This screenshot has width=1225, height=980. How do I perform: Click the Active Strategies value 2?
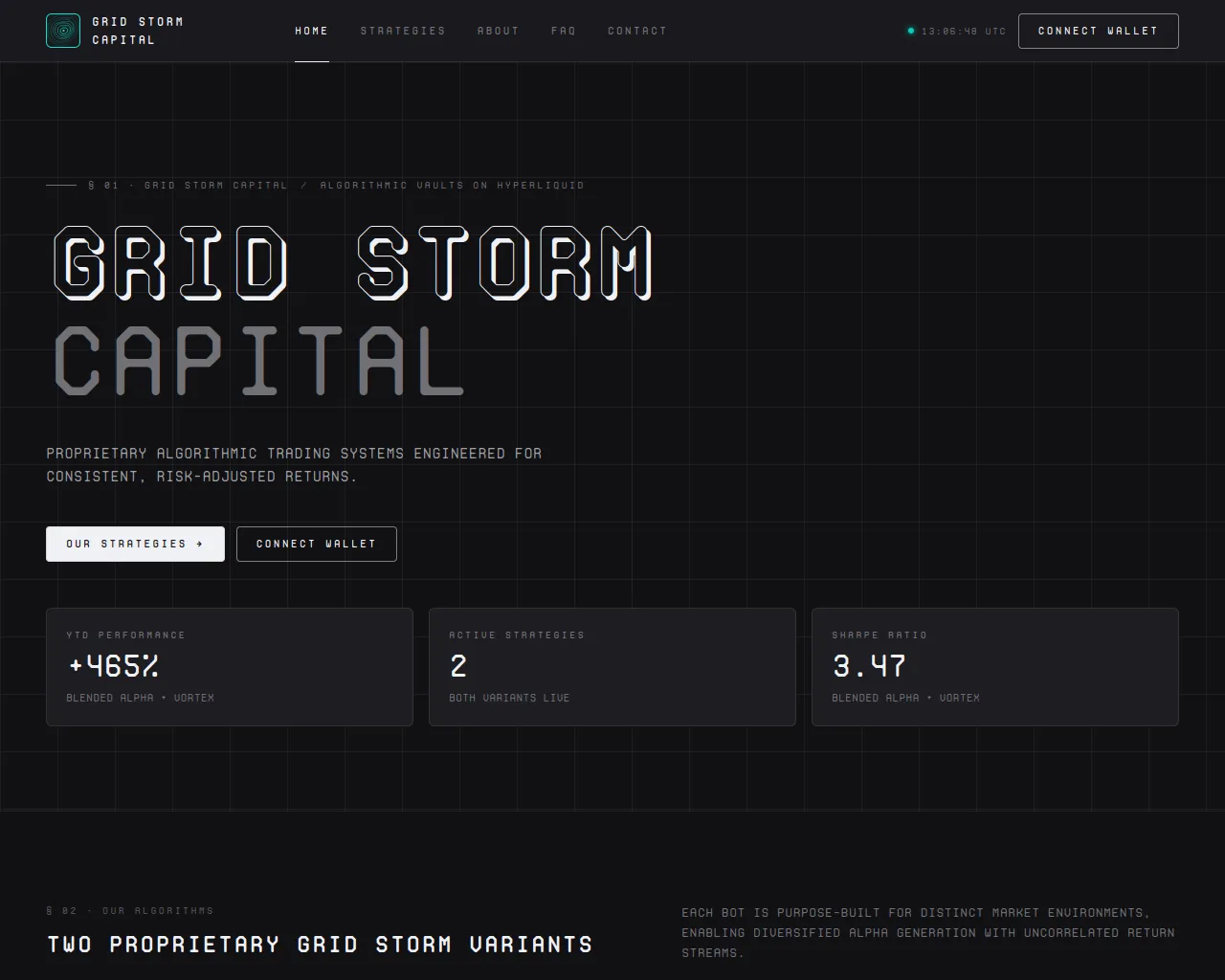click(x=458, y=665)
